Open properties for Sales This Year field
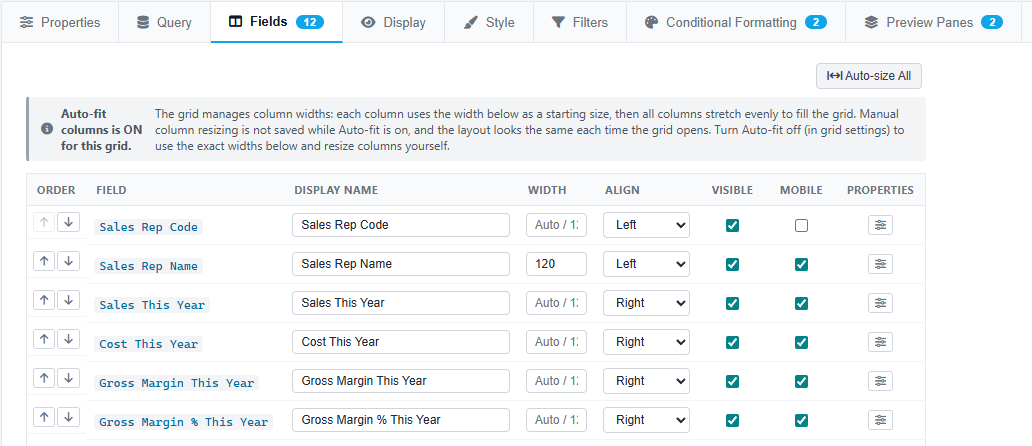Viewport: 1032px width, 446px height. click(880, 303)
